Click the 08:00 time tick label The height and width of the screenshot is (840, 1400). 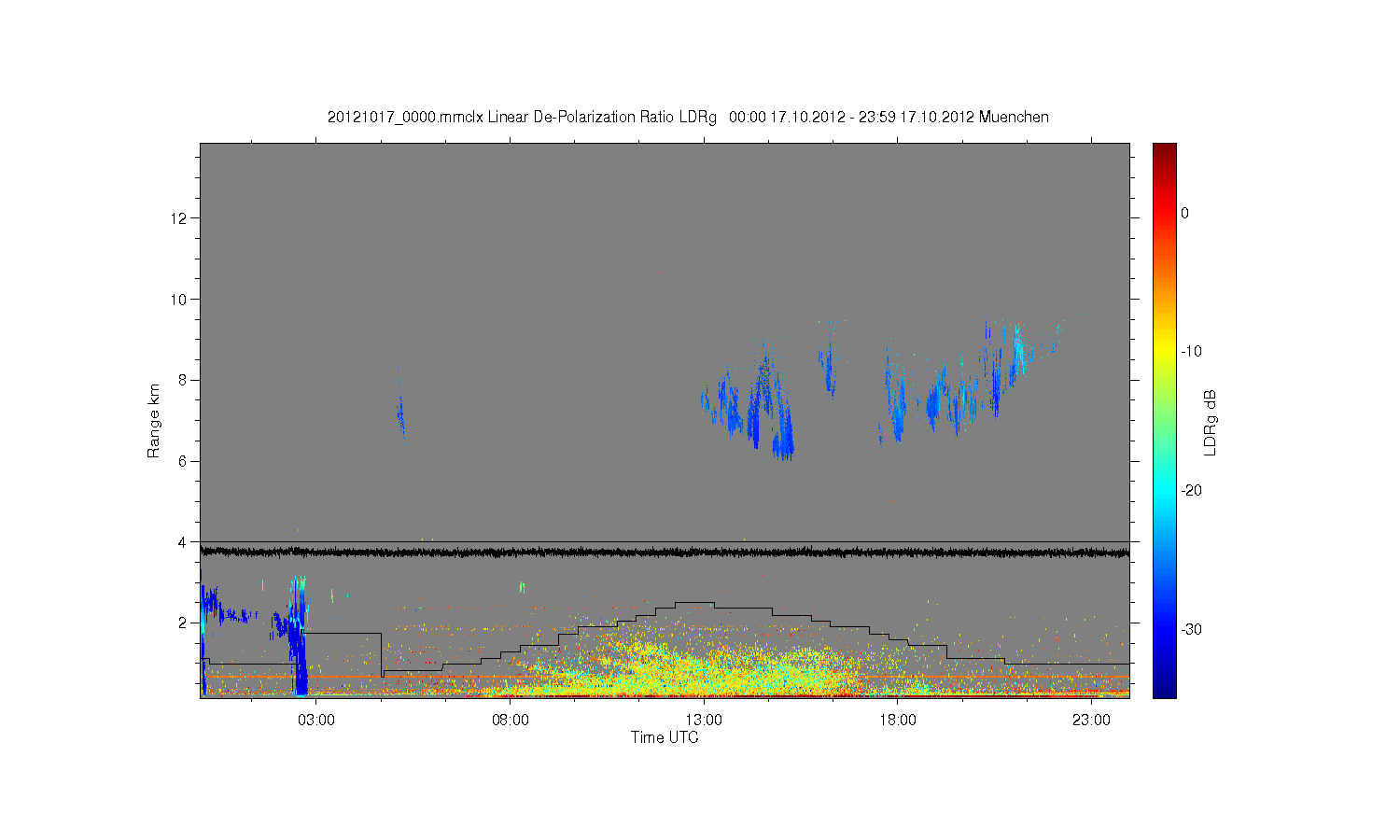[x=511, y=721]
